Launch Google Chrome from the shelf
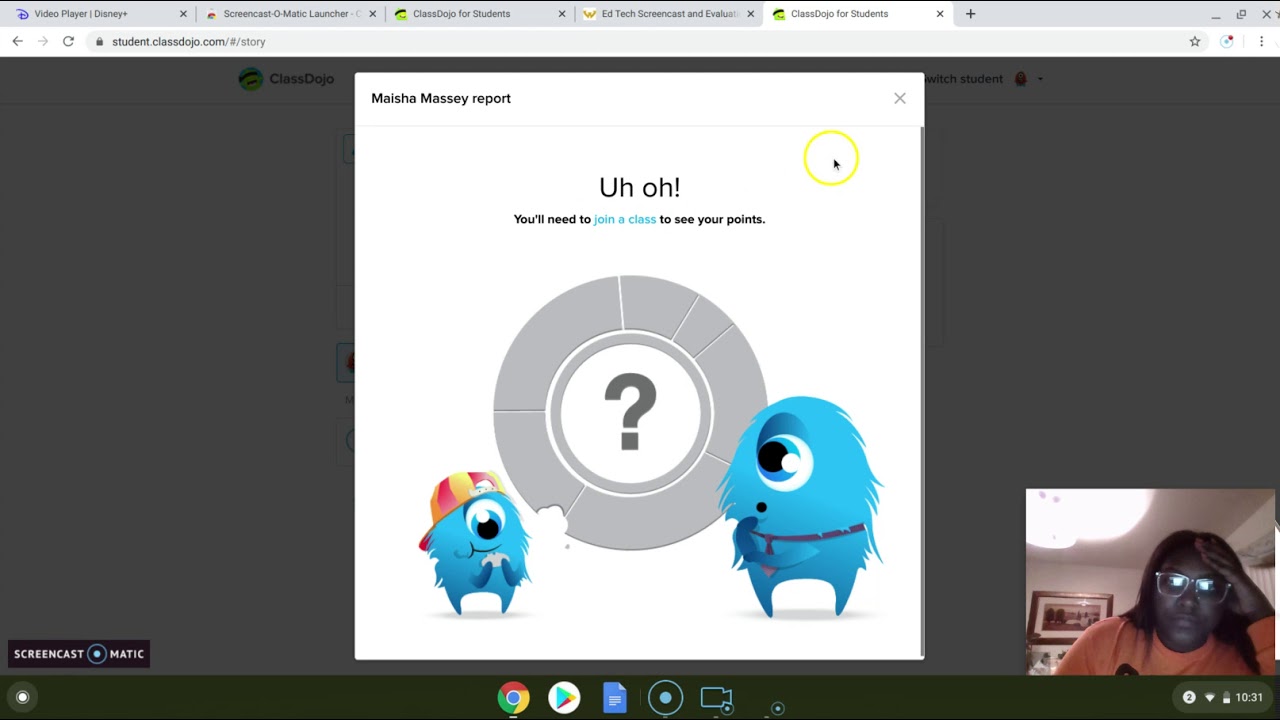Image resolution: width=1280 pixels, height=720 pixels. pyautogui.click(x=514, y=697)
